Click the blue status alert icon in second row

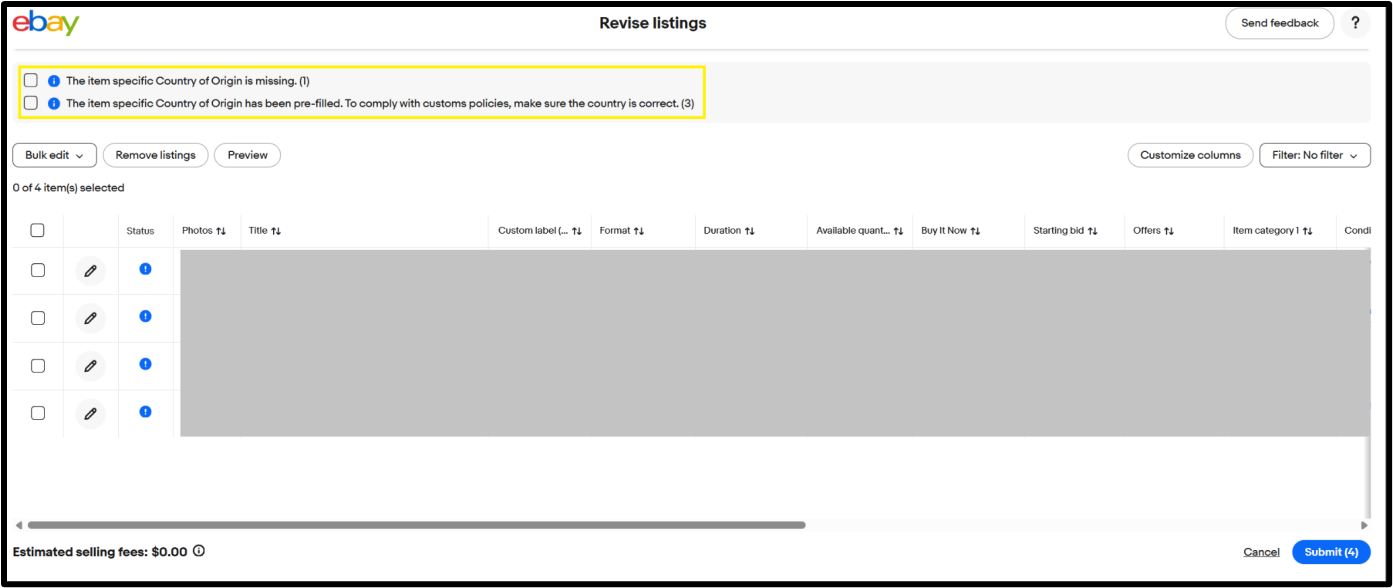(145, 316)
